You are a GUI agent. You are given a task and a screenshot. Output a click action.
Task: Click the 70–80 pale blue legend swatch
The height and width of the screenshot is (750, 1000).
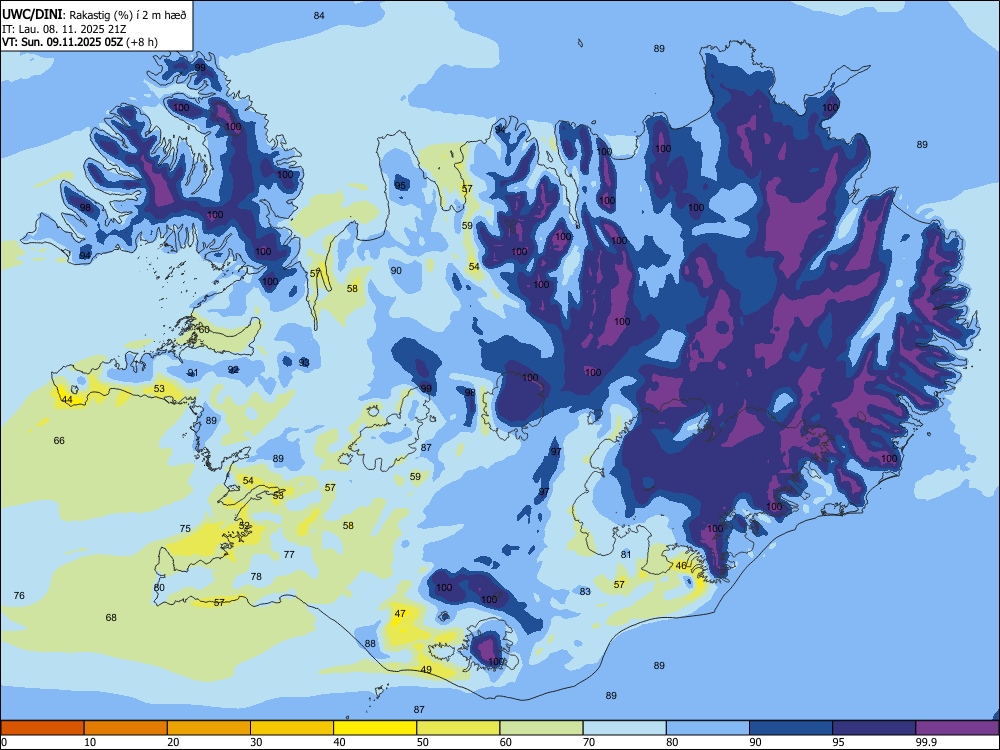pos(625,728)
